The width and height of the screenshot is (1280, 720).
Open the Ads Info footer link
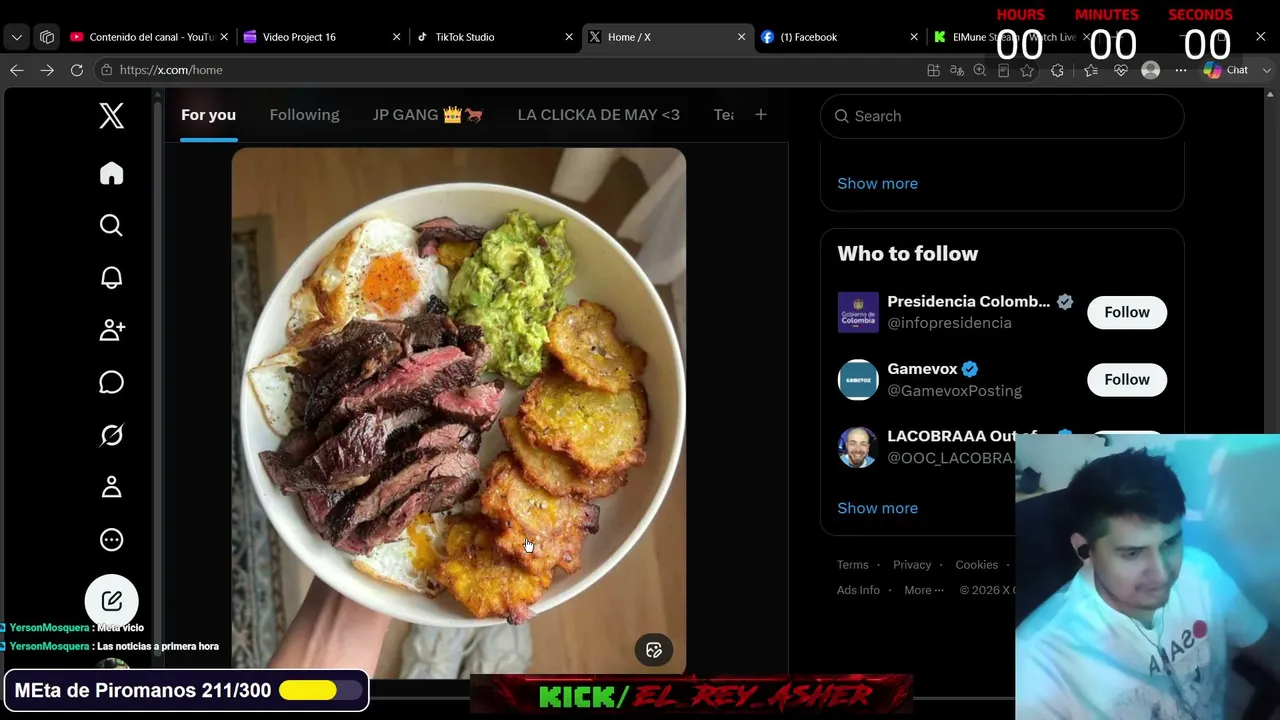(858, 590)
